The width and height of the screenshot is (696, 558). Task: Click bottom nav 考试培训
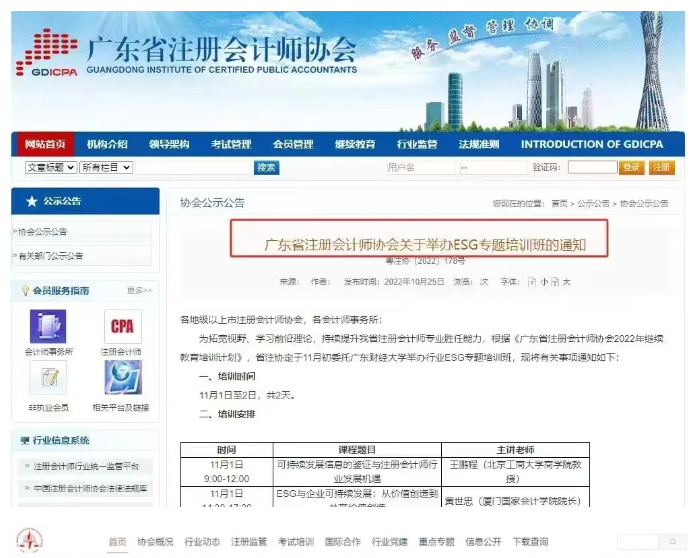click(x=296, y=542)
